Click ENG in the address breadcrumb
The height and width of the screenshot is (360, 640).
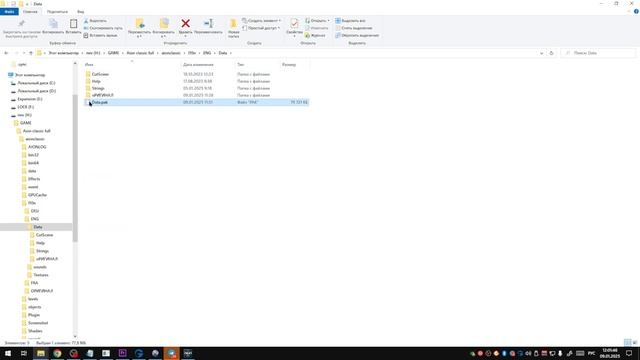[207, 53]
